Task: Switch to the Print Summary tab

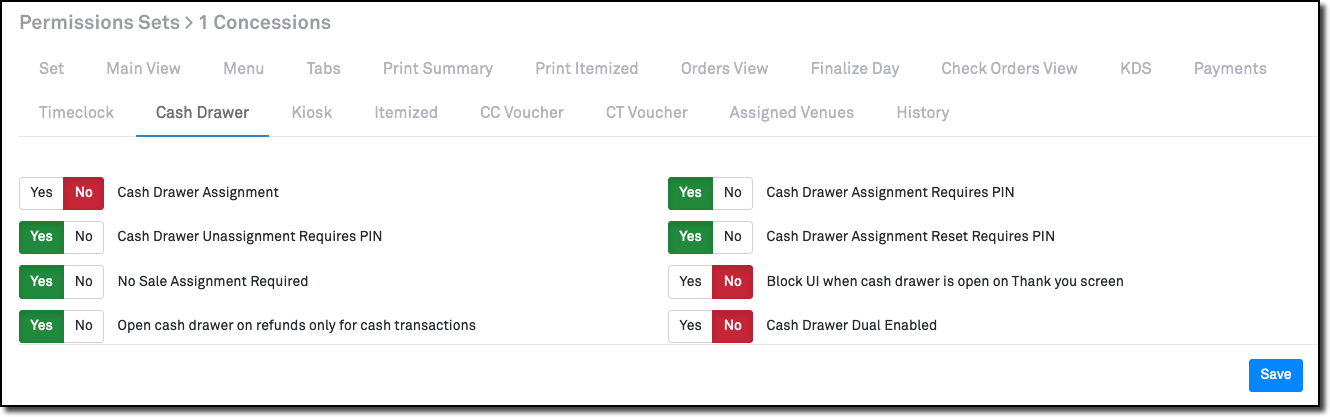Action: coord(437,69)
